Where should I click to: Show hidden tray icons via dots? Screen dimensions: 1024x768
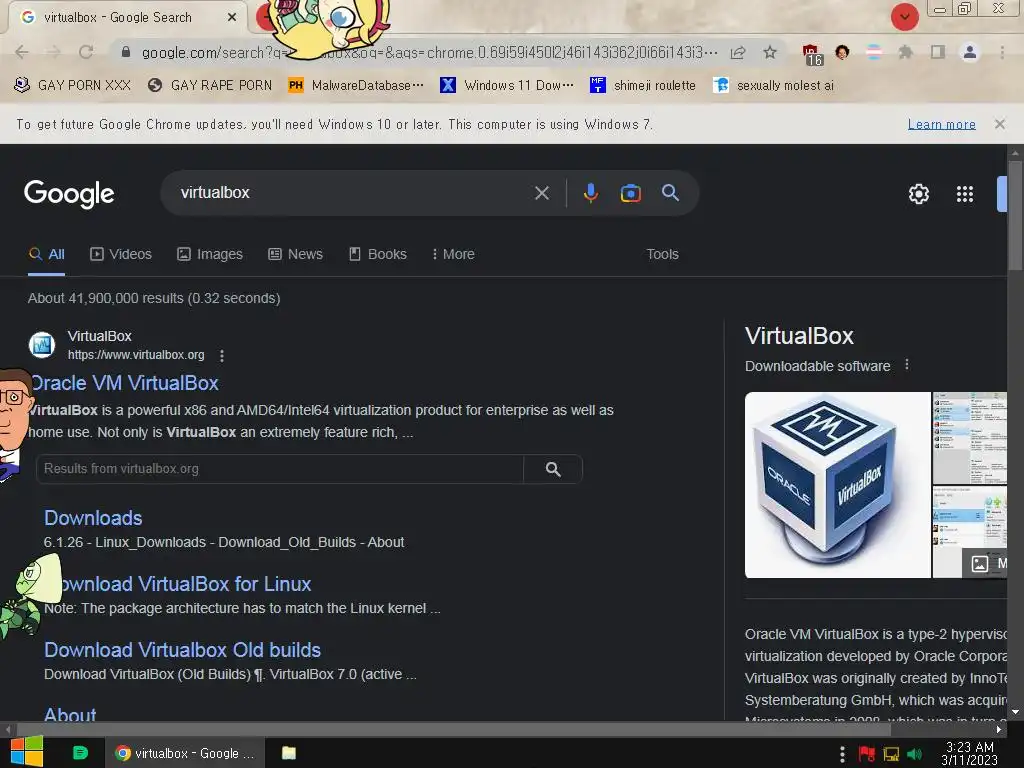pos(842,754)
